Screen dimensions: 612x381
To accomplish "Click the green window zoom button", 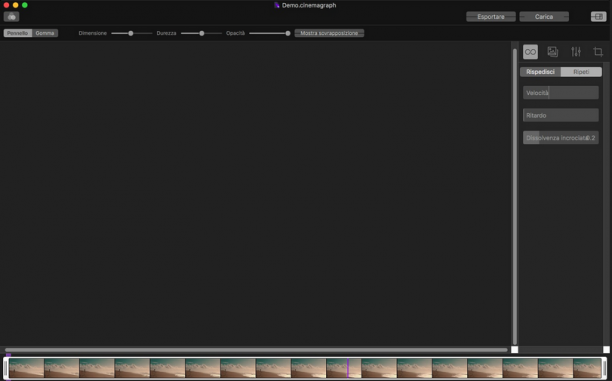I will (25, 5).
